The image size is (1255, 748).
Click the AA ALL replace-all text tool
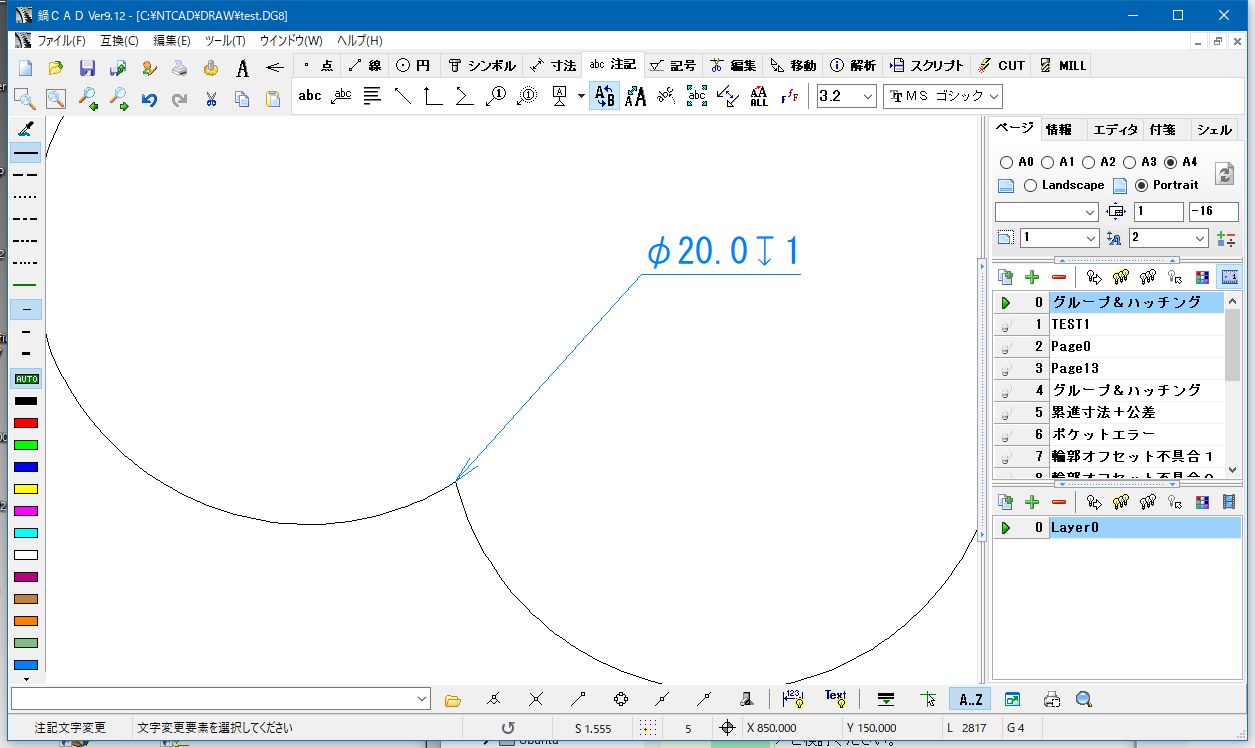click(759, 96)
